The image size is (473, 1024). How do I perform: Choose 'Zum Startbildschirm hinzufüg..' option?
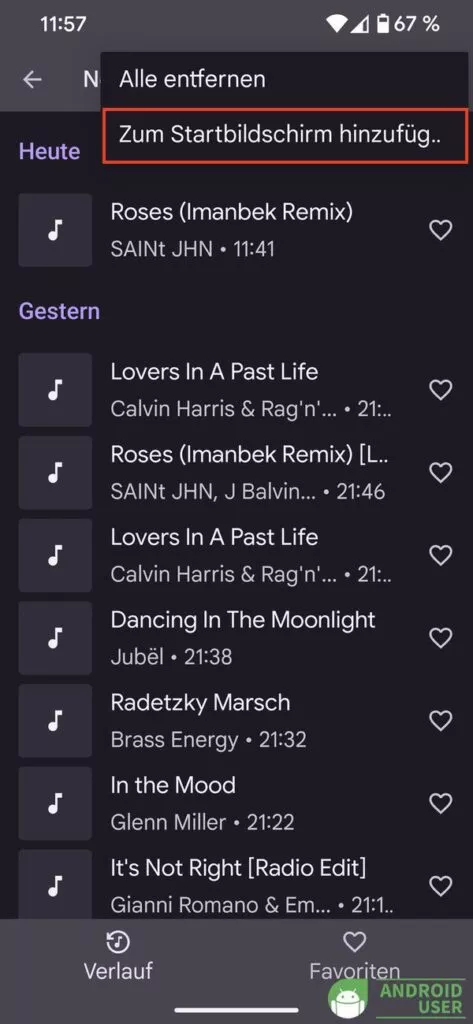[285, 136]
